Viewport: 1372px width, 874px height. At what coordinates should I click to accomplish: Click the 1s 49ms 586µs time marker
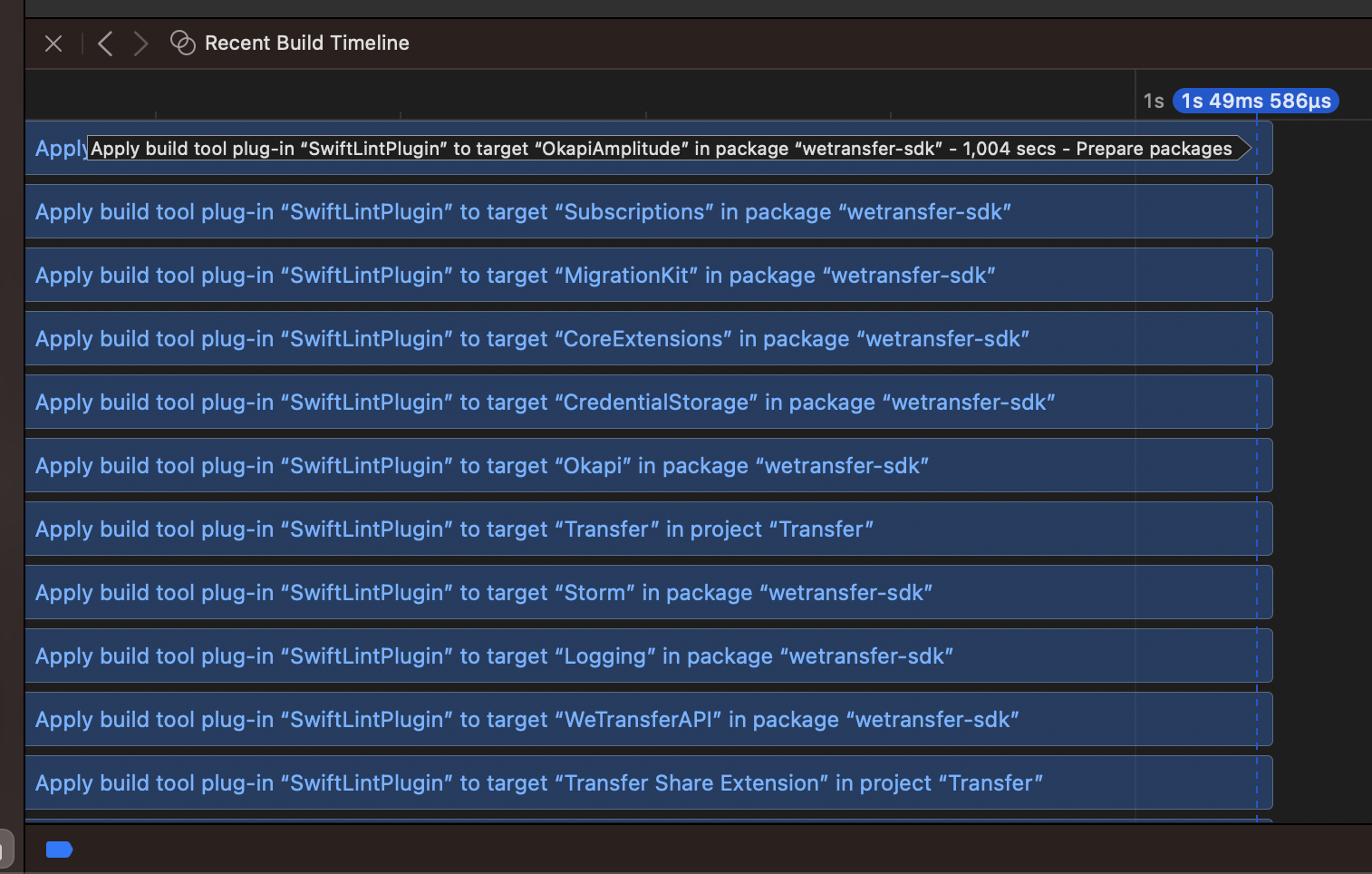tap(1256, 101)
